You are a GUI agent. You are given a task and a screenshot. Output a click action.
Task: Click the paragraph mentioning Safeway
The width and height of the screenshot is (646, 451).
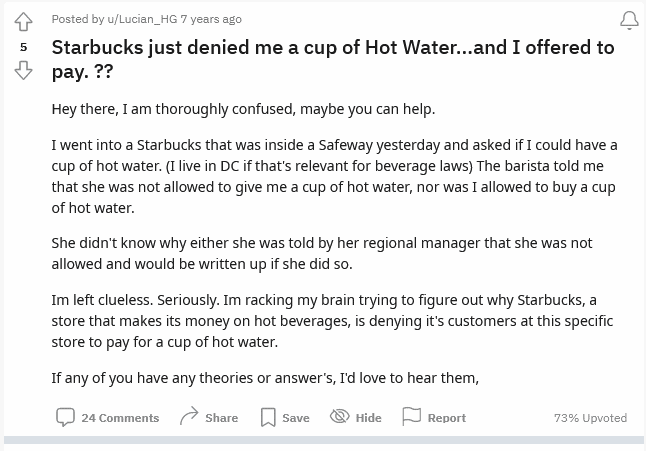(334, 176)
